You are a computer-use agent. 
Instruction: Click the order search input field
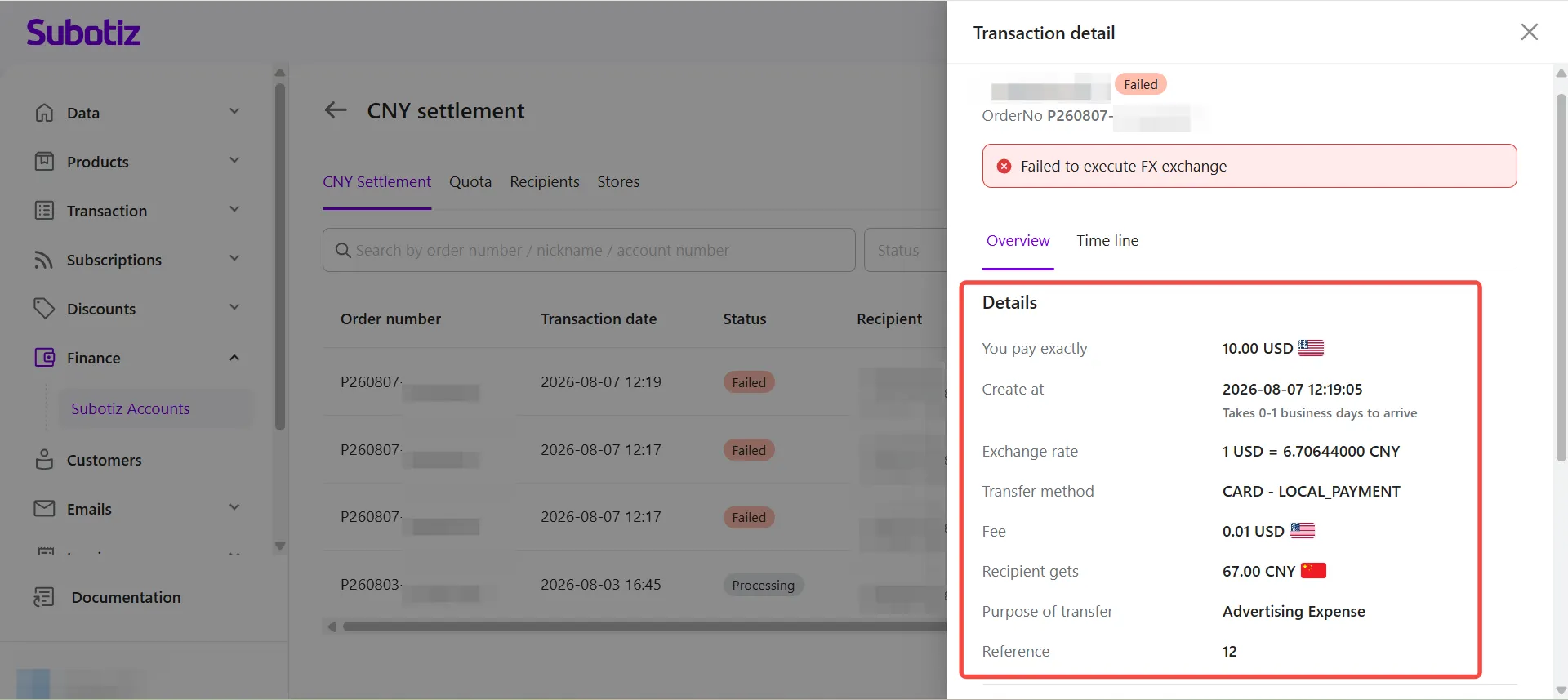coord(589,250)
